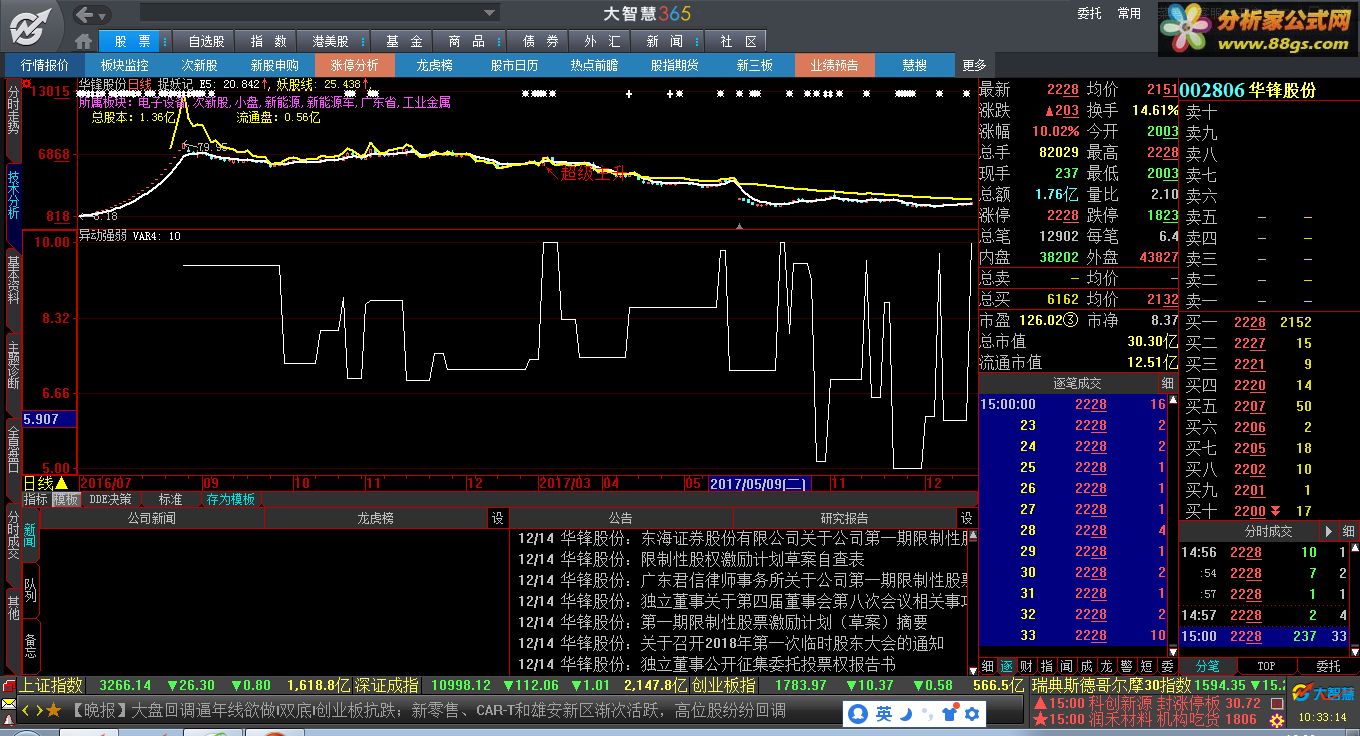
Task: Click the 2017/05/09 date marker on the timeline
Action: tap(758, 483)
